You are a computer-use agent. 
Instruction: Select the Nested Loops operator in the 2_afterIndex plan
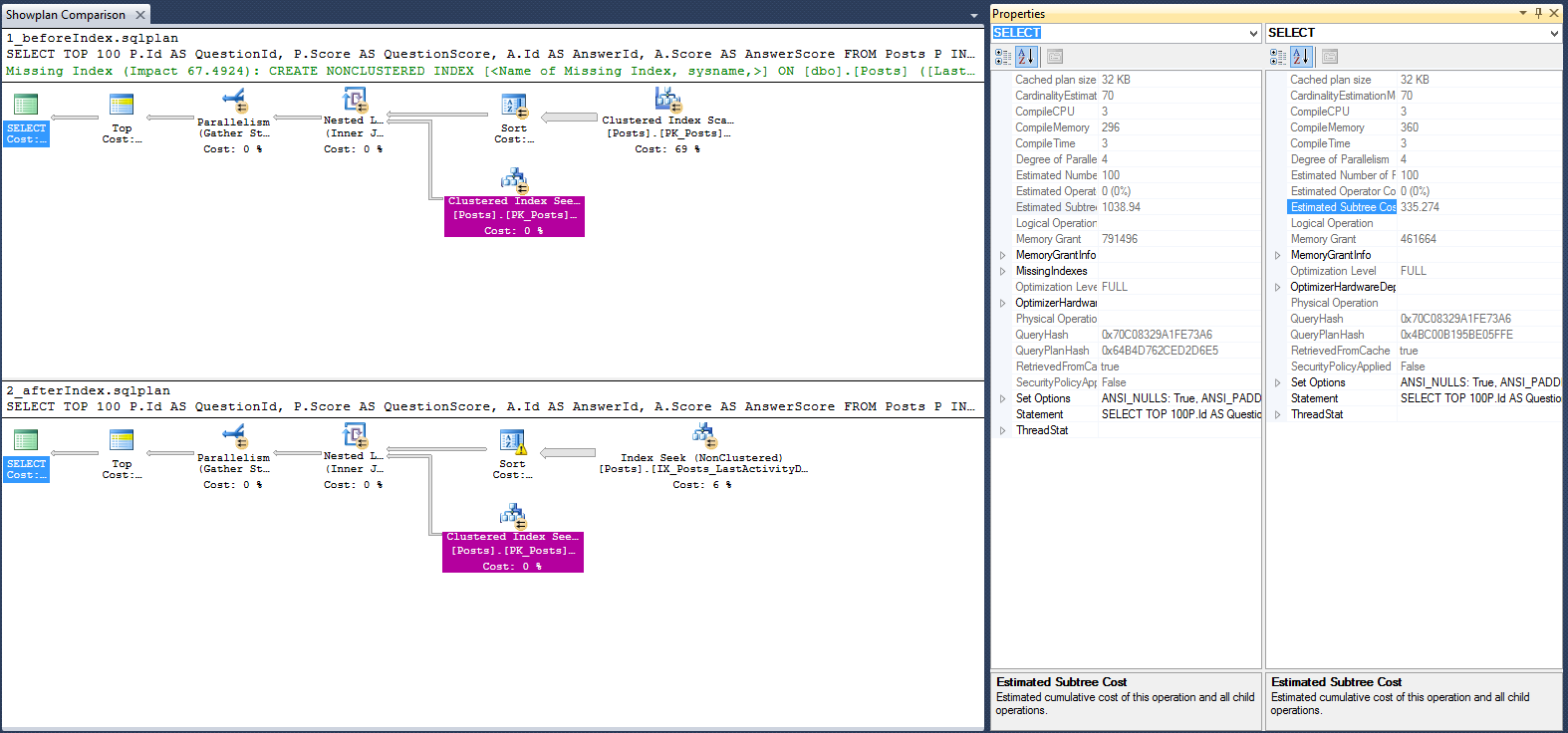(x=354, y=456)
